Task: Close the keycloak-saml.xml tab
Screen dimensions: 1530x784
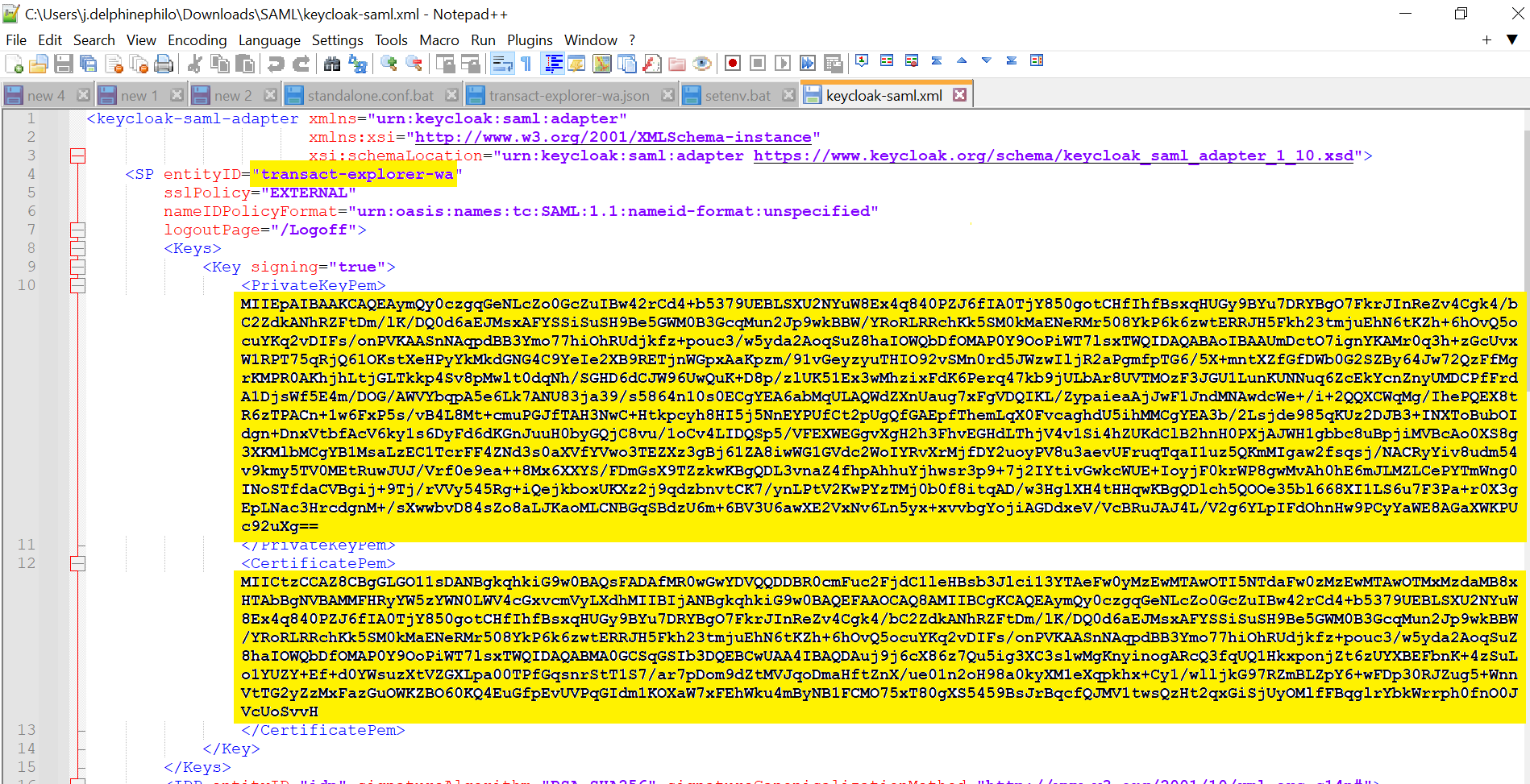Action: click(959, 95)
